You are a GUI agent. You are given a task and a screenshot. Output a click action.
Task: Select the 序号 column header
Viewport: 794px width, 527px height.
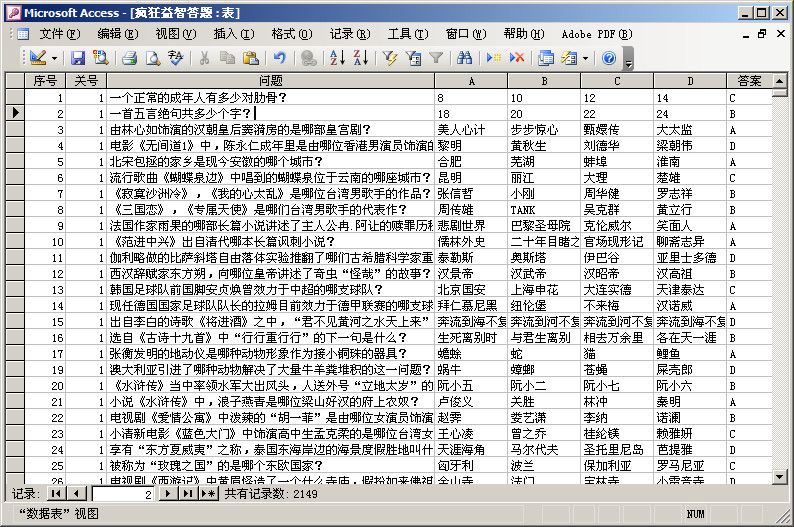click(45, 80)
